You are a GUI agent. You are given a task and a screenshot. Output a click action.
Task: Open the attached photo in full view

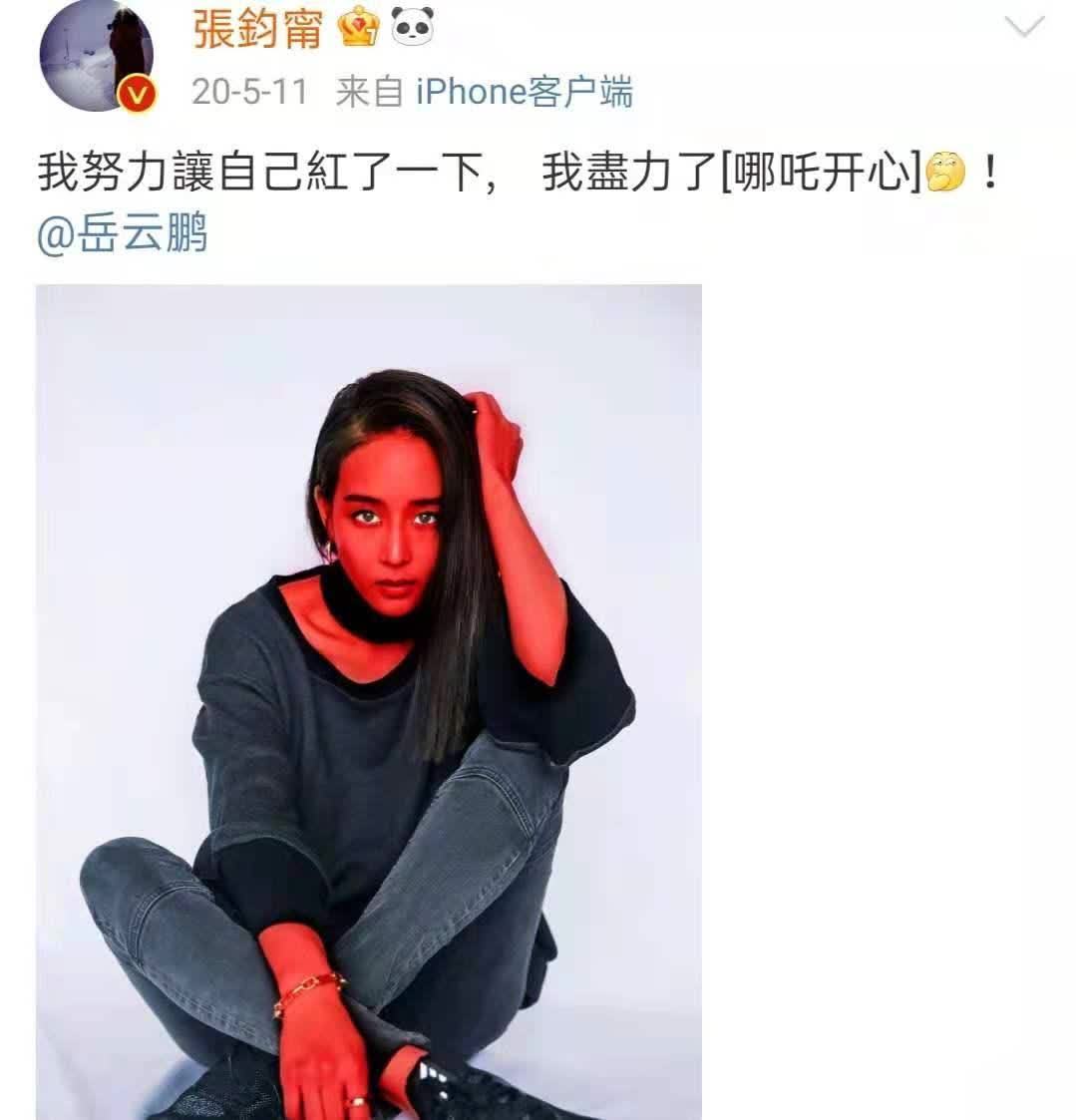click(369, 702)
